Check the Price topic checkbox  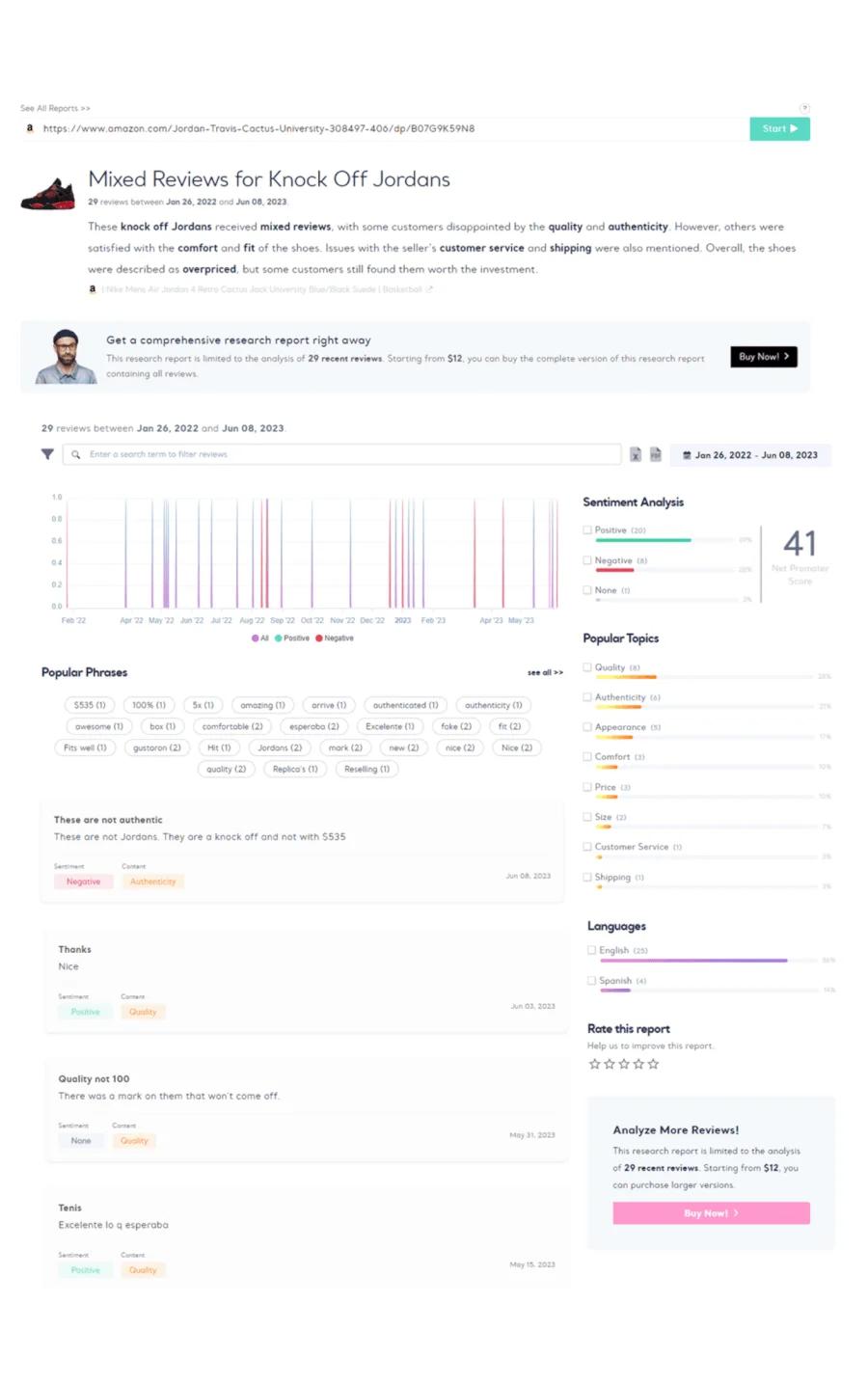(586, 786)
